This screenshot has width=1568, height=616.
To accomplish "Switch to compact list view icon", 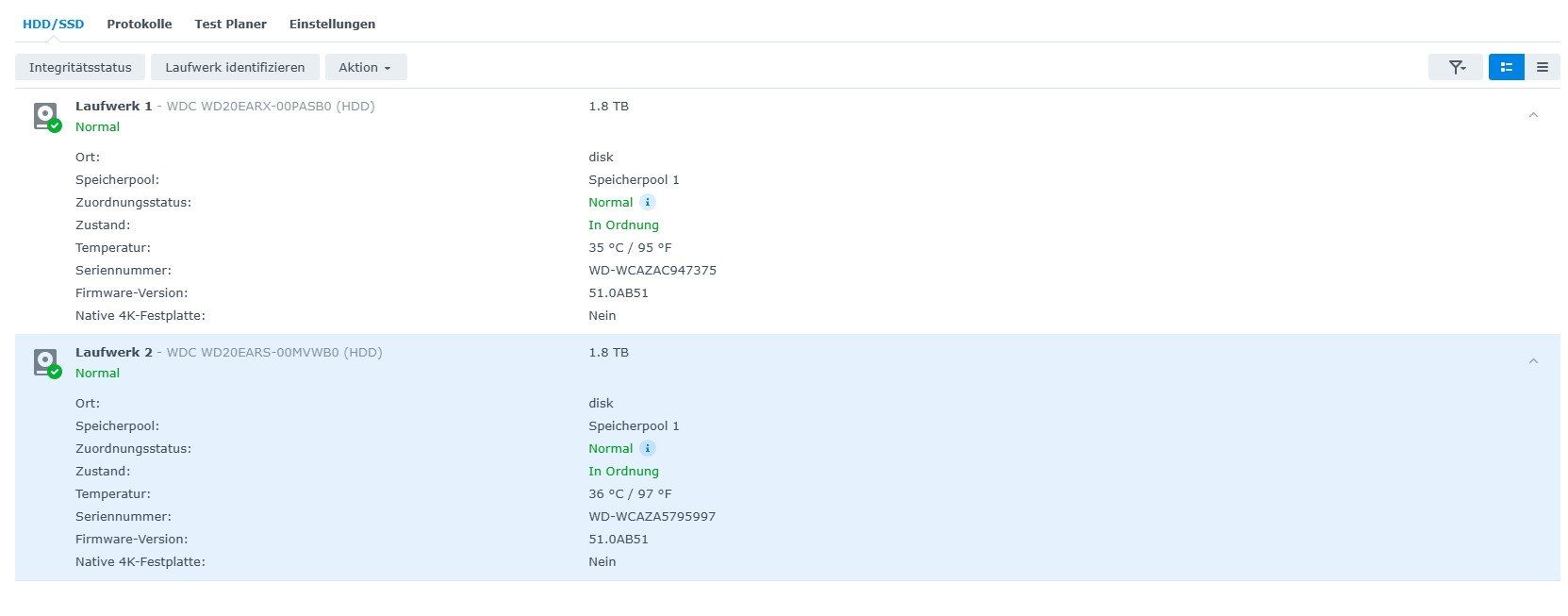I will click(1542, 67).
